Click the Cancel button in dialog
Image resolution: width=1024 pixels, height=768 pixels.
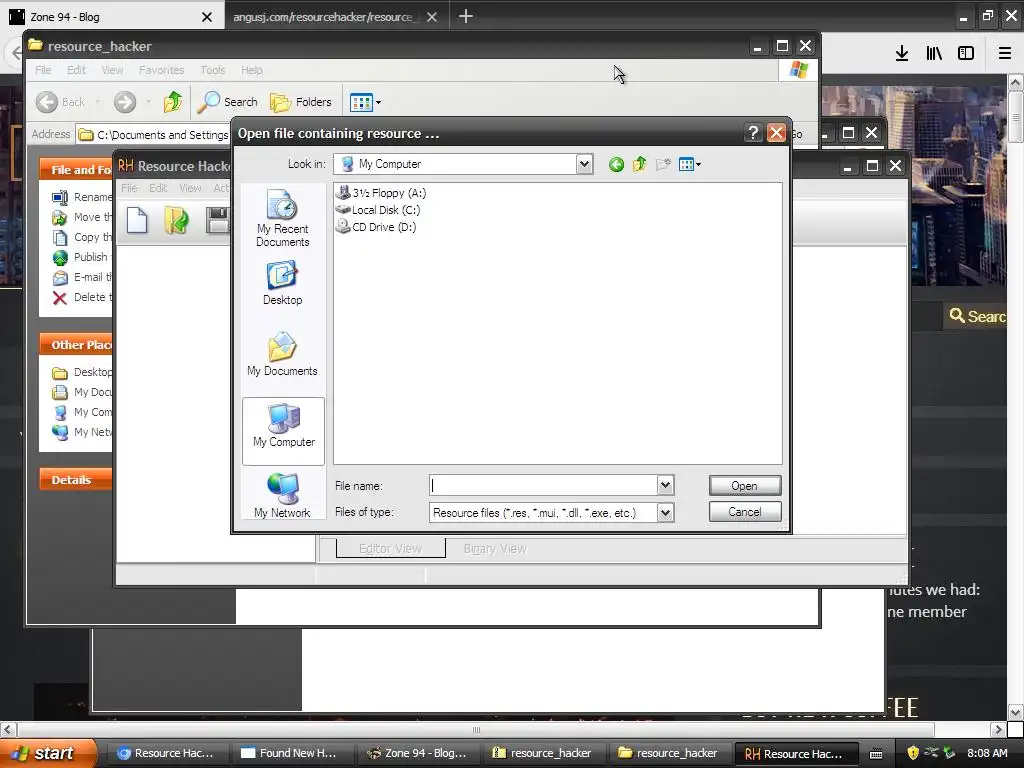pos(744,512)
